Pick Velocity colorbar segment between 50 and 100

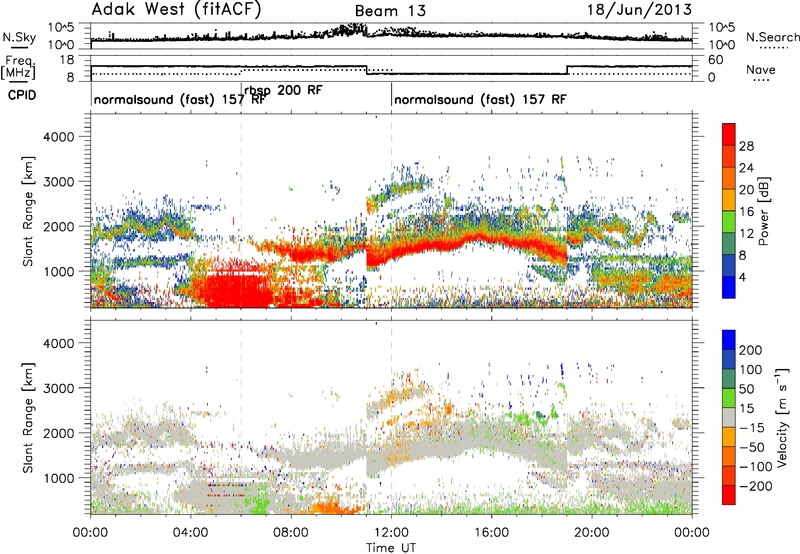click(x=729, y=379)
